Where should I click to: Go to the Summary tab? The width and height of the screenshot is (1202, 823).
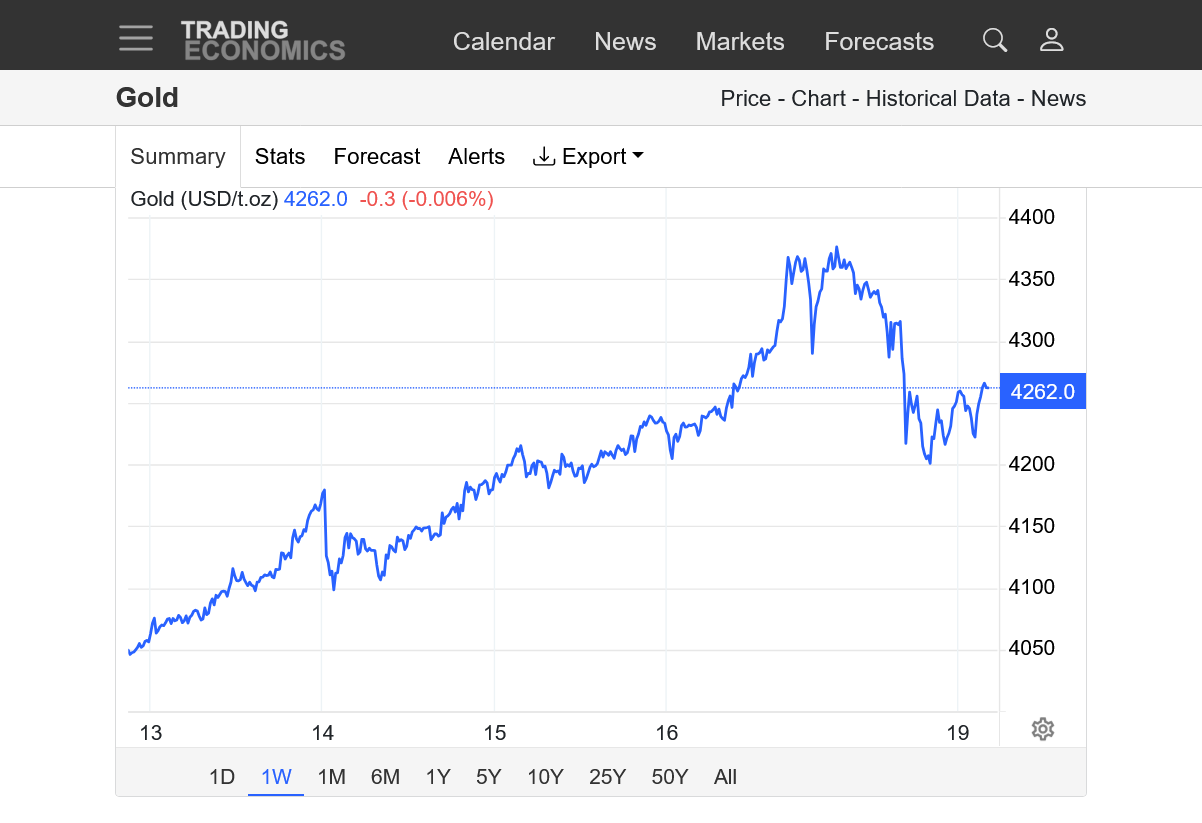coord(178,157)
